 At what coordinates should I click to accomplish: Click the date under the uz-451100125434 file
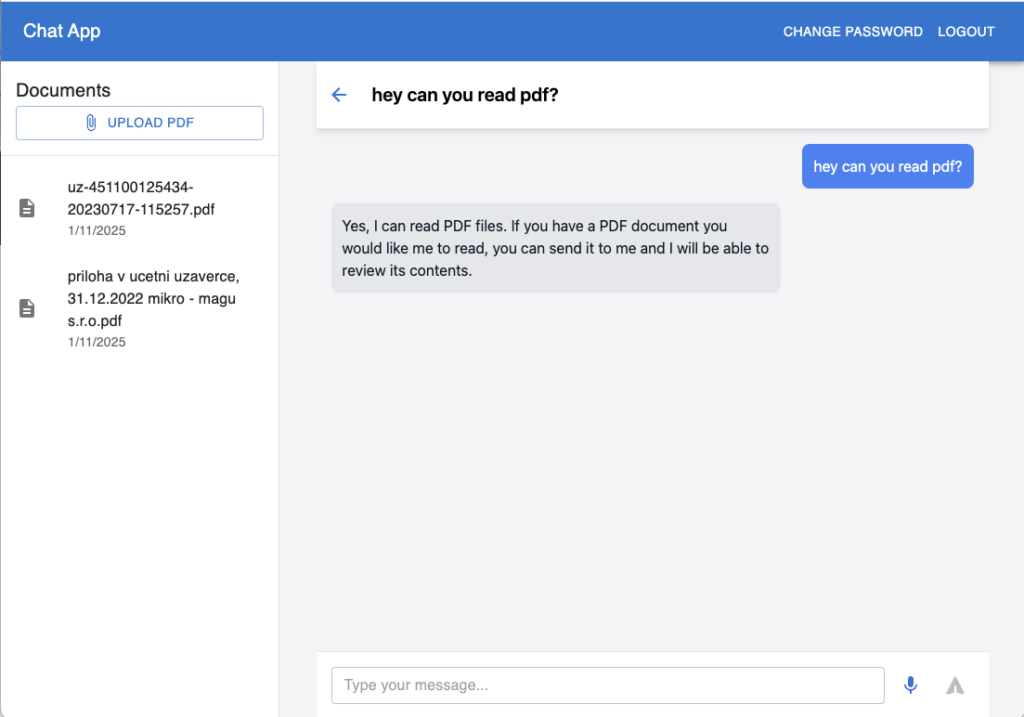(x=97, y=231)
